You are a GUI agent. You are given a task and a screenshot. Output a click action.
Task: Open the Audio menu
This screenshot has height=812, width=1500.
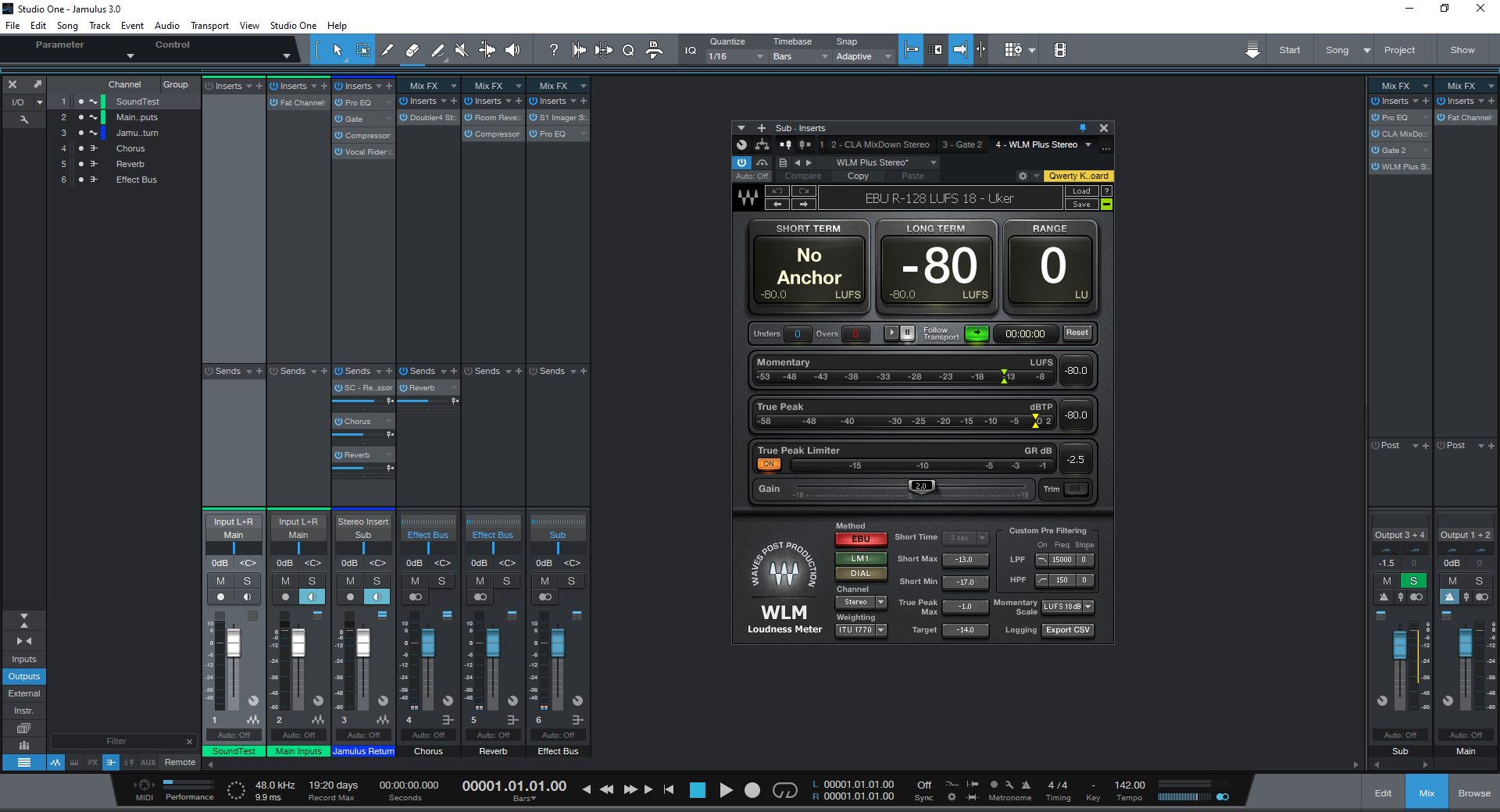[166, 26]
